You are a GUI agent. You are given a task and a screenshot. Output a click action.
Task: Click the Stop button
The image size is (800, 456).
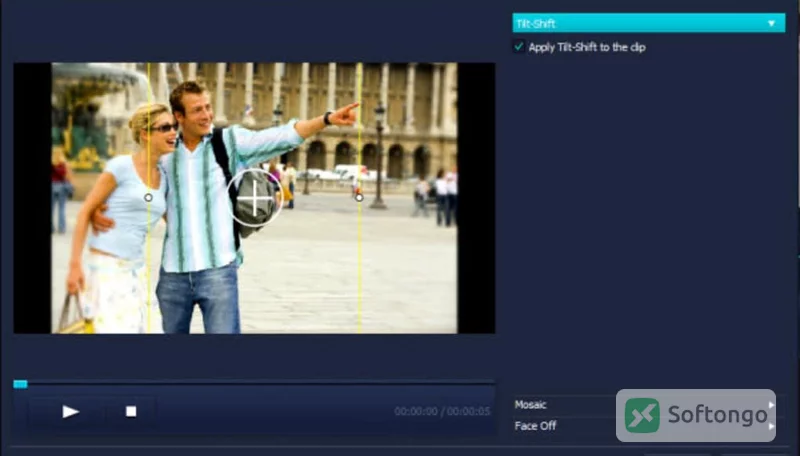coord(131,411)
